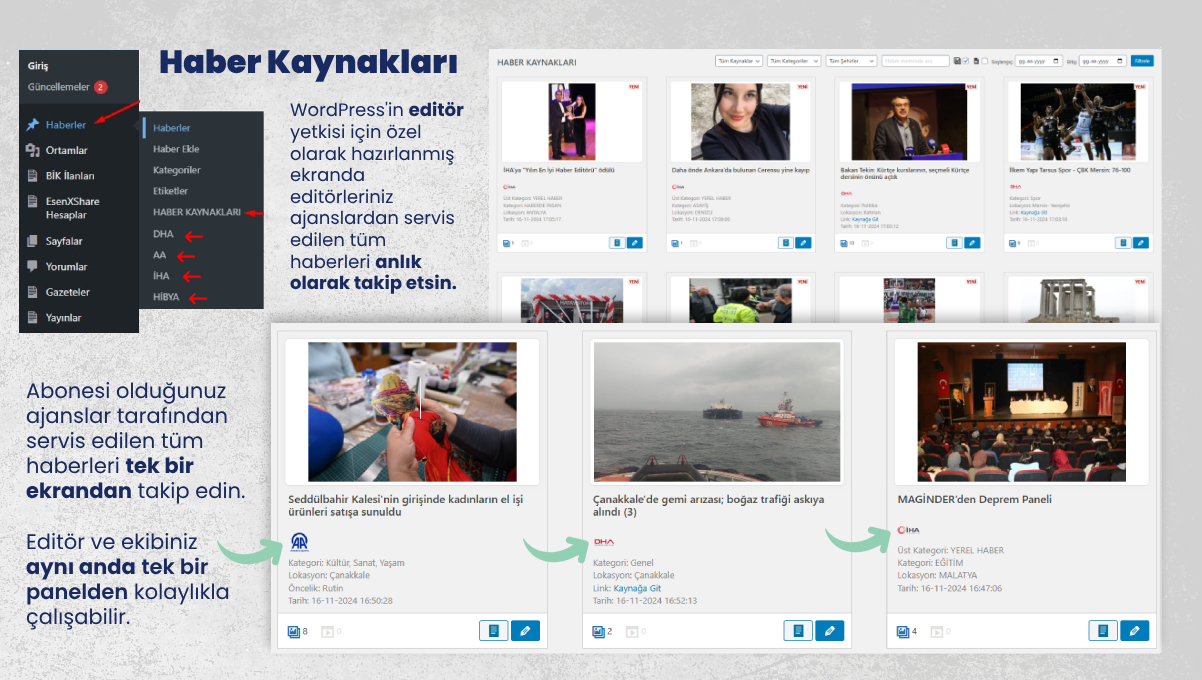This screenshot has height=680, width=1202.
Task: Enable the image filter checkbox in the toolbar
Action: [x=966, y=60]
